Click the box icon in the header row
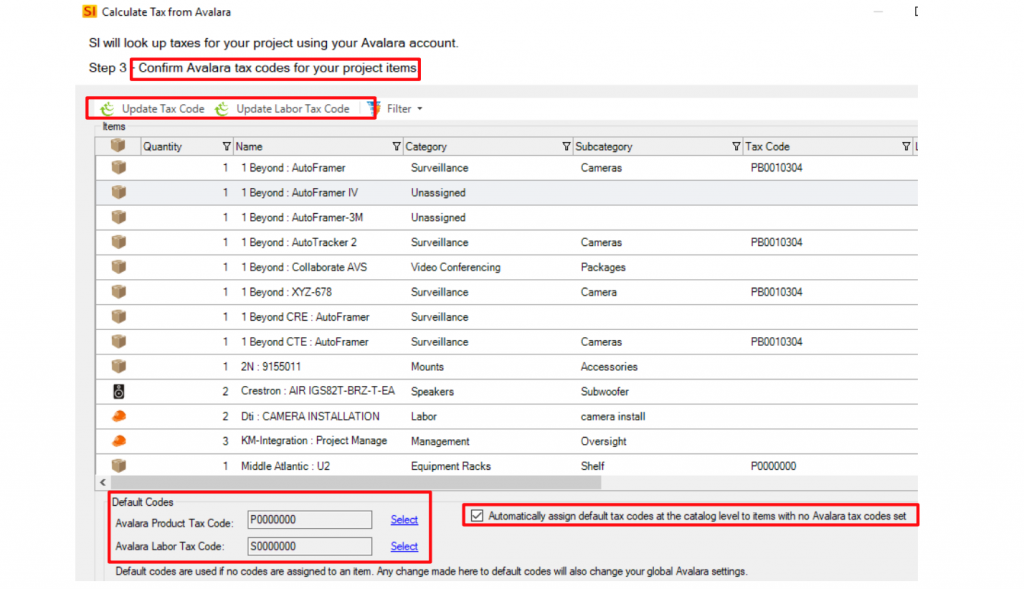Viewport: 1024px width, 589px height. tap(118, 145)
